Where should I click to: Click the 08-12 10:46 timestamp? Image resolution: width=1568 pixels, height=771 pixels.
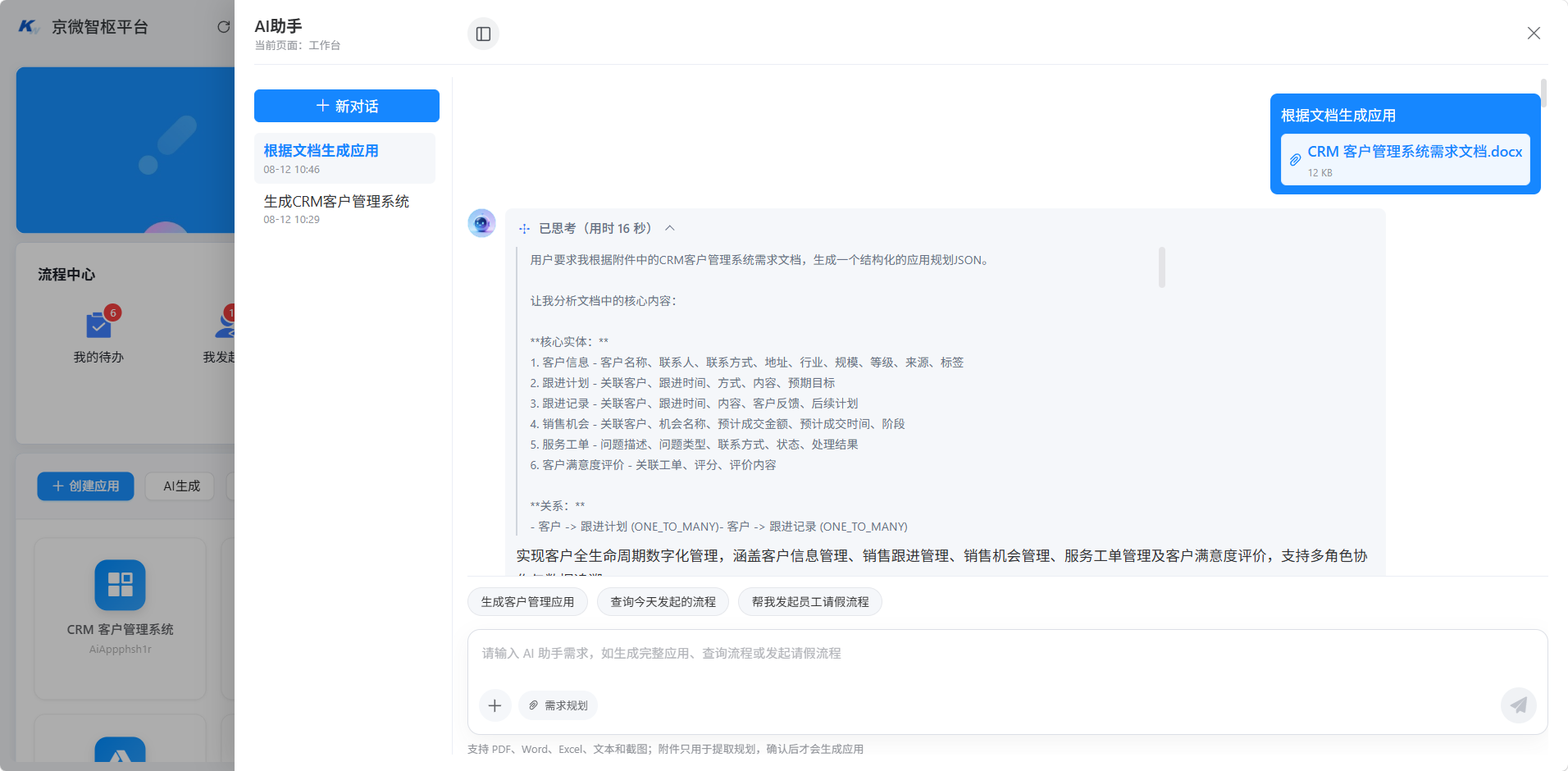click(x=292, y=170)
